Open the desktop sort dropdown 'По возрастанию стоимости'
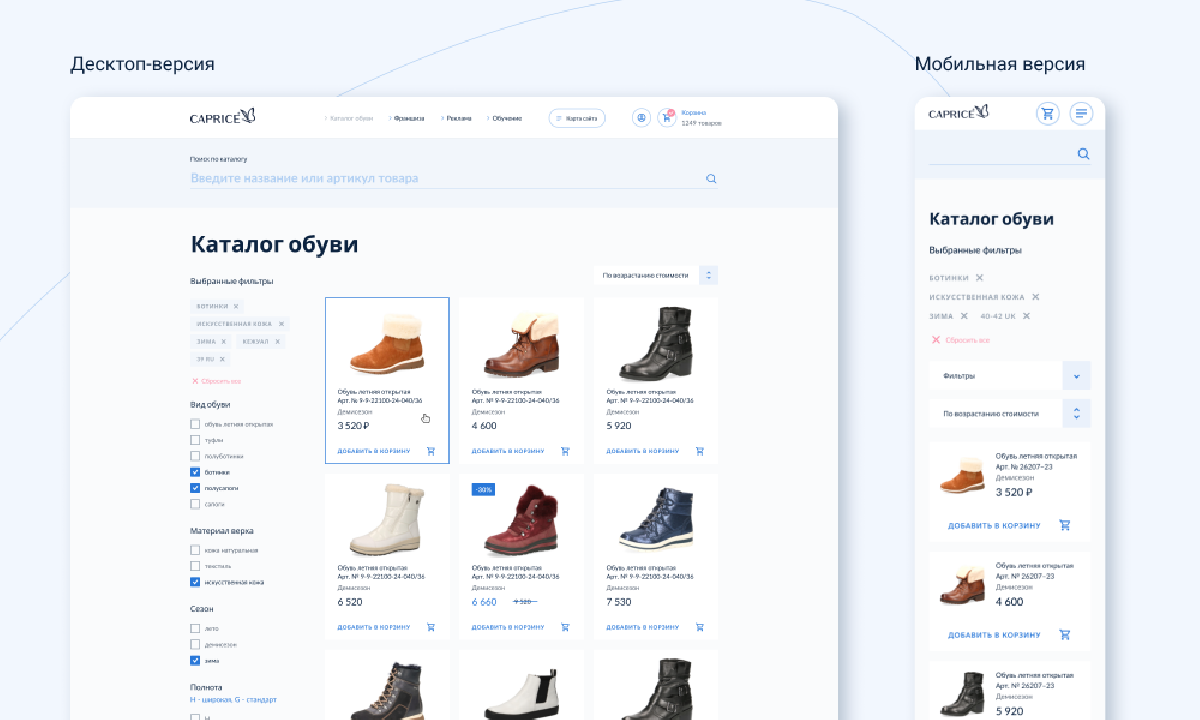Screen dimensions: 1200x720 click(655, 275)
